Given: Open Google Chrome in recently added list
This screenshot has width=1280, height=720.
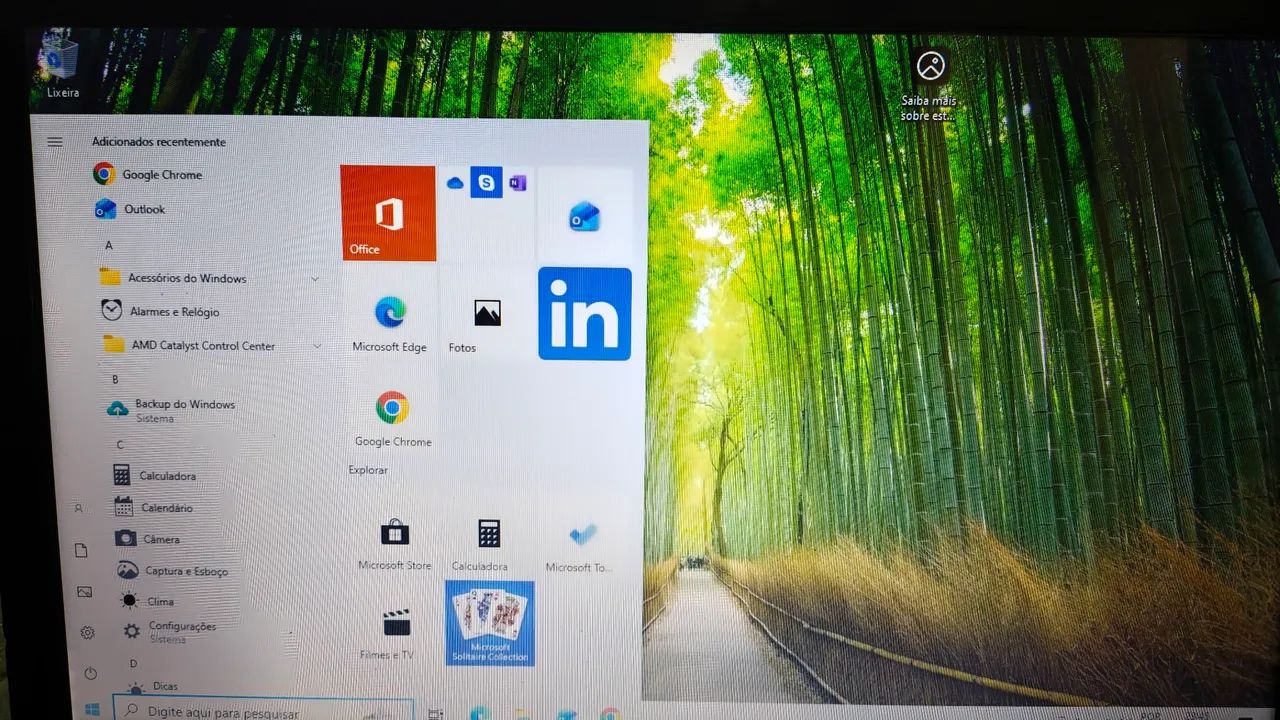Looking at the screenshot, I should (x=147, y=175).
